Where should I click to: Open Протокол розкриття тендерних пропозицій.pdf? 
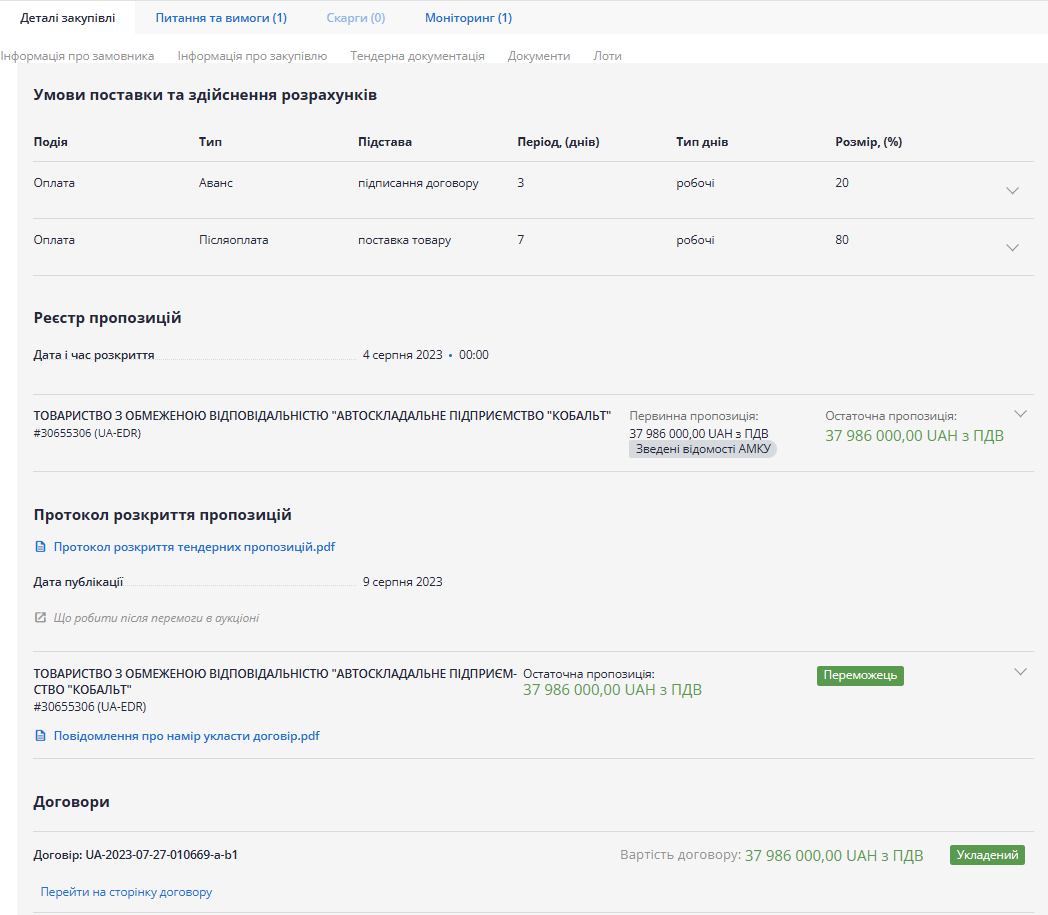(x=194, y=547)
